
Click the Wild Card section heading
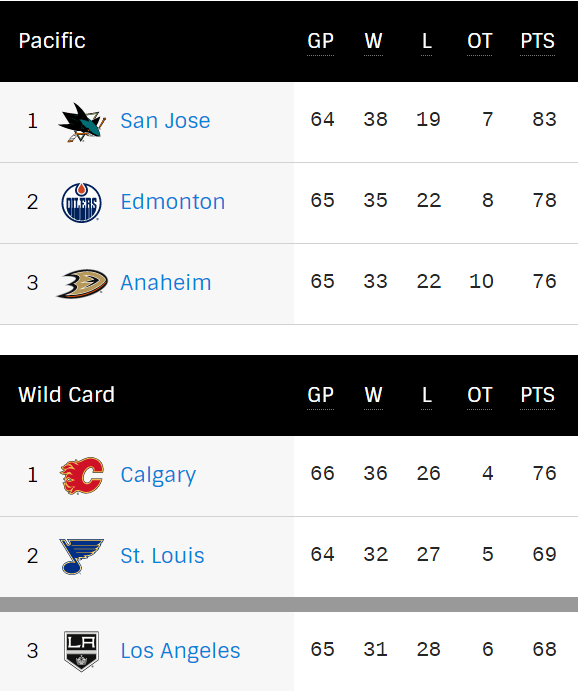66,395
